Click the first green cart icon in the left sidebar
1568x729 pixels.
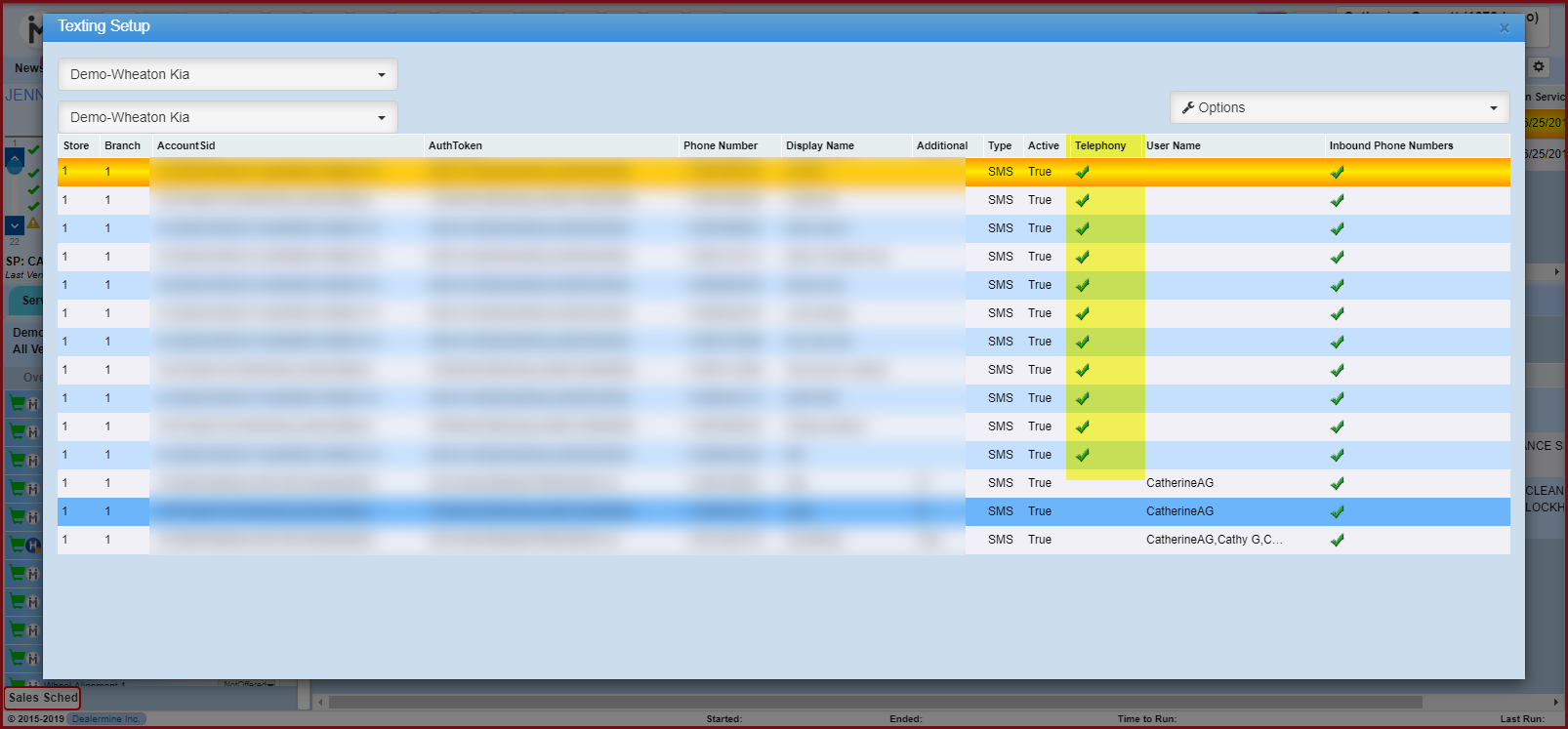point(17,403)
